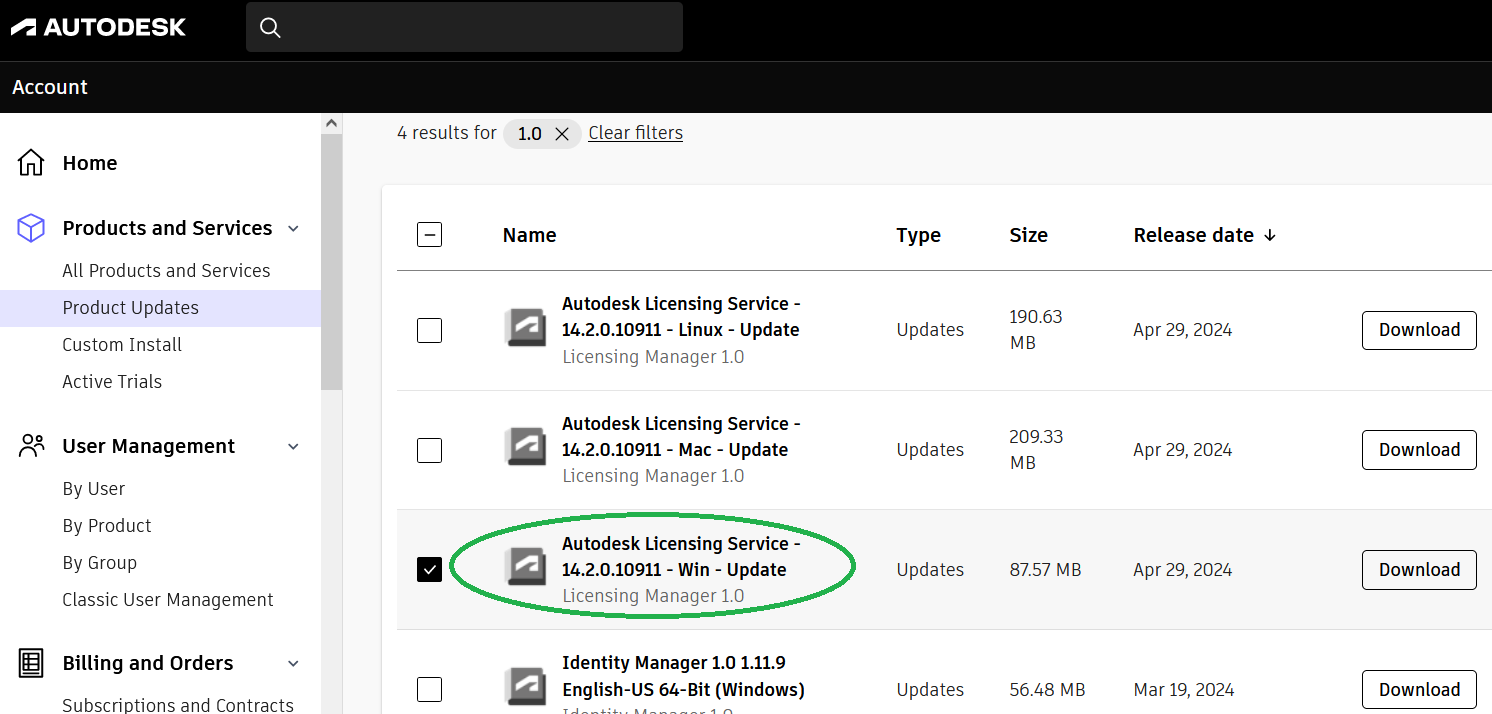Viewport: 1492px width, 714px height.
Task: Select the Home icon in the sidebar
Action: (31, 161)
